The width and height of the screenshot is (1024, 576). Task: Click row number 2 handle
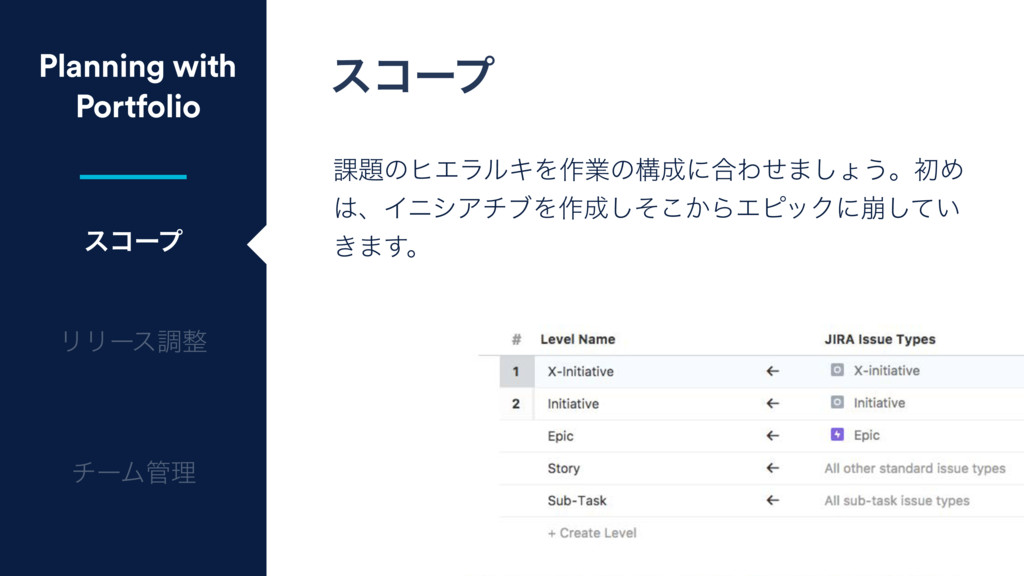pos(517,404)
